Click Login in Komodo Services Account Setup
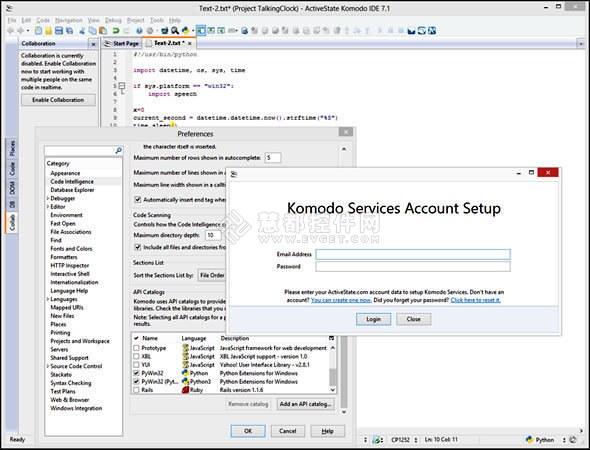Screen dimensions: 590x450 click(x=373, y=319)
